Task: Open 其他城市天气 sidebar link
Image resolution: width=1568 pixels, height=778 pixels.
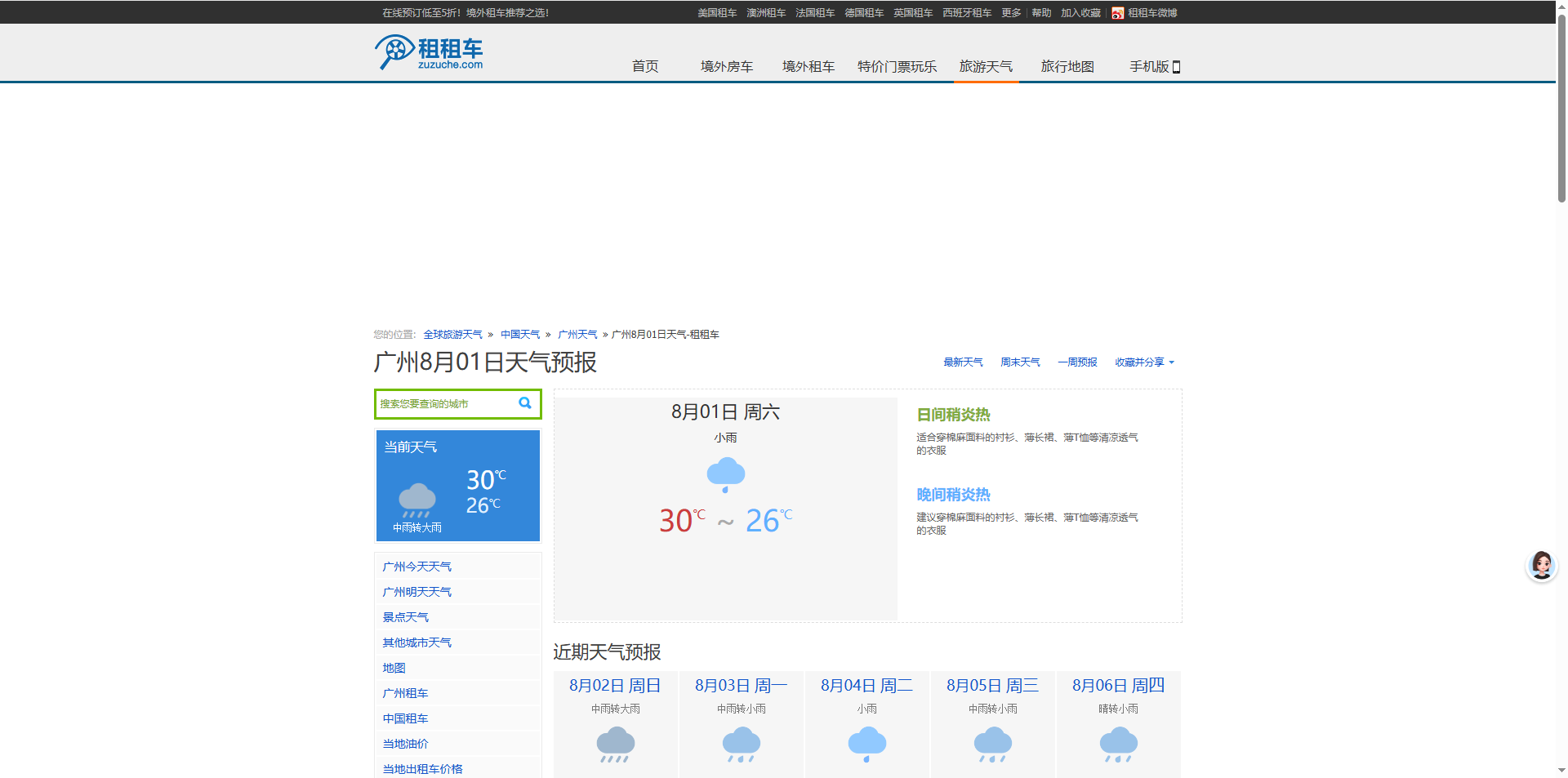Action: [416, 642]
